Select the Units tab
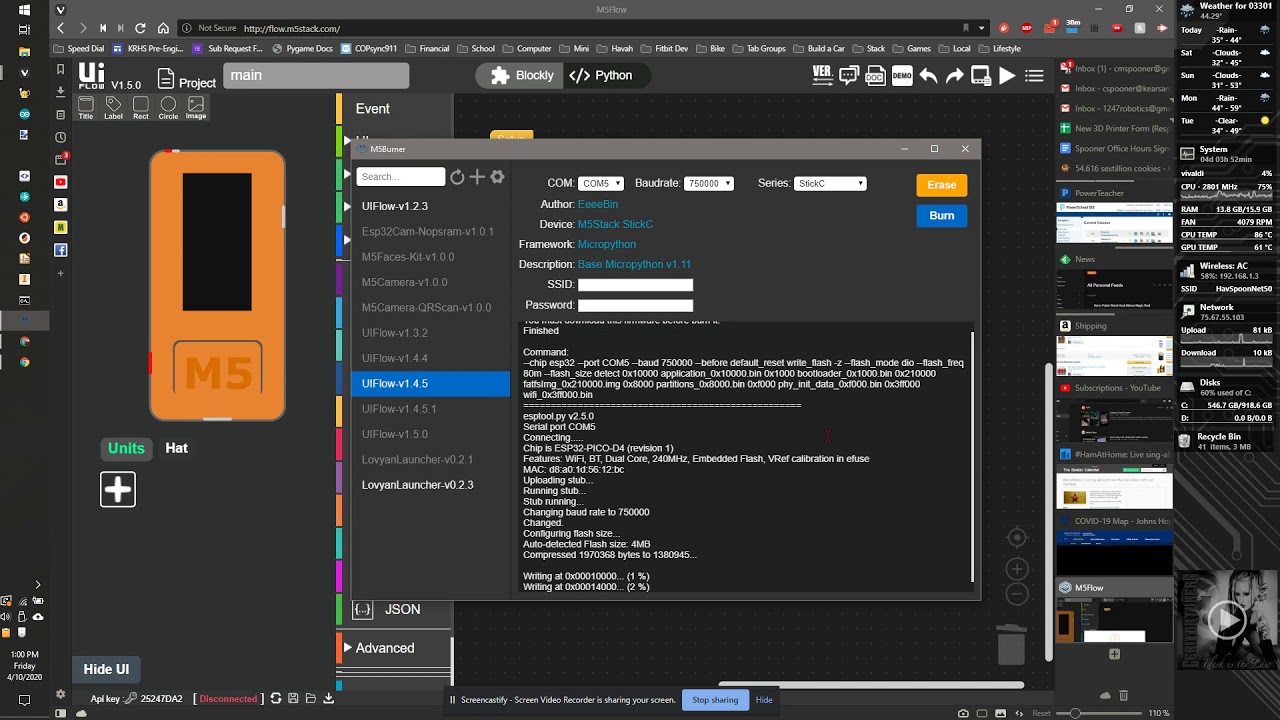The image size is (1280, 720). pos(126,448)
